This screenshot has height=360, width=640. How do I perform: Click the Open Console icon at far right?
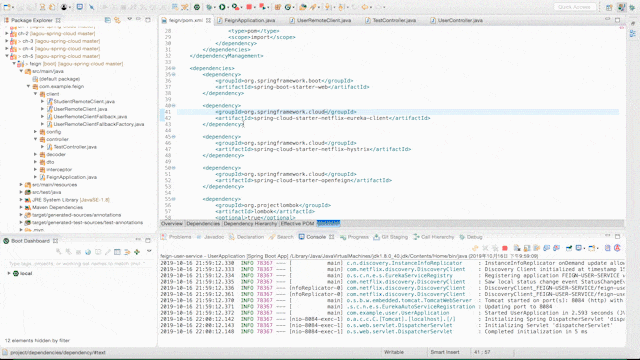[x=617, y=248]
